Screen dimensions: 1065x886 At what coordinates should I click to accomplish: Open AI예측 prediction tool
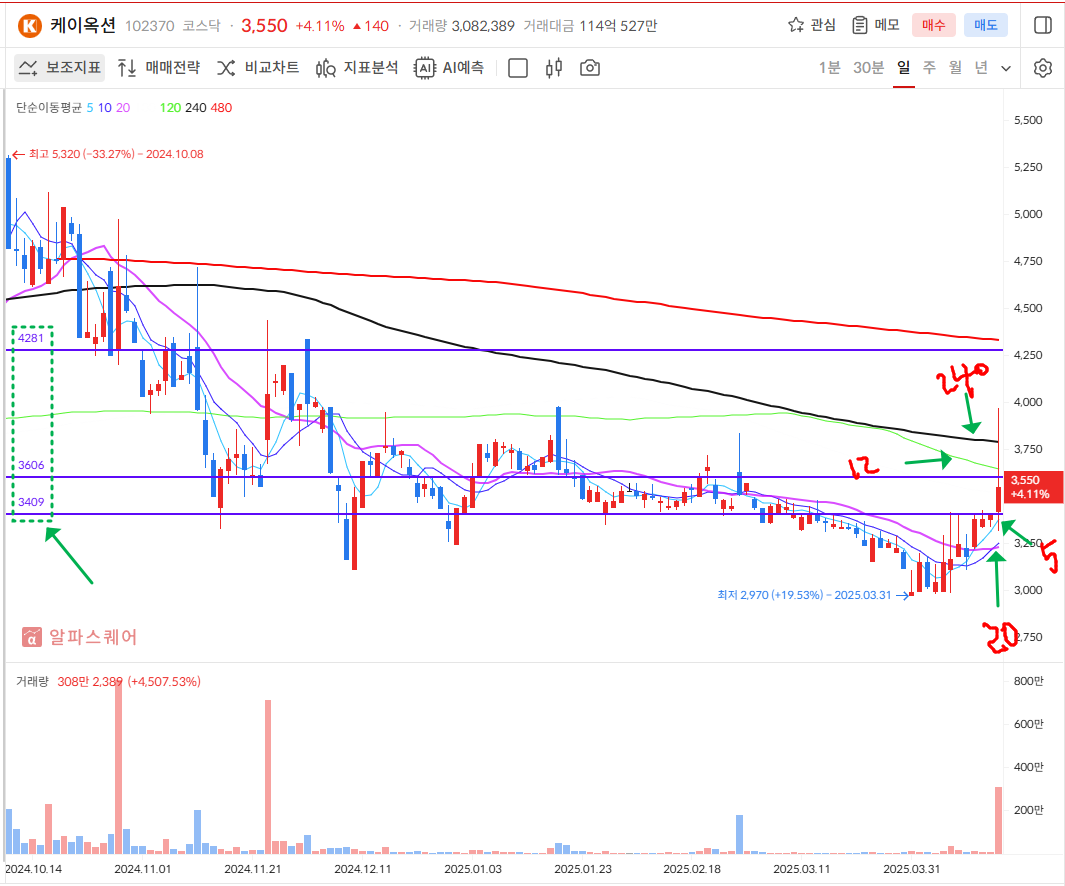(449, 68)
